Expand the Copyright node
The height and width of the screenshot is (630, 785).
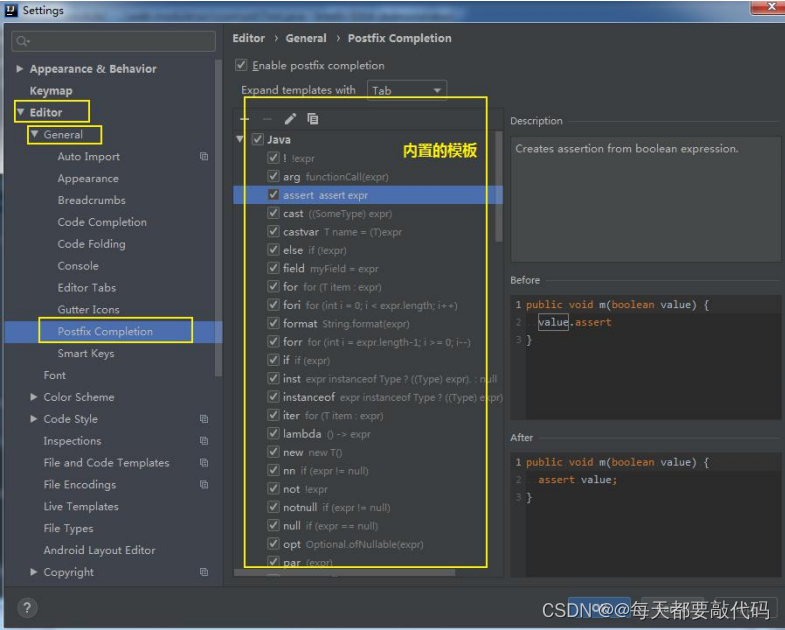[34, 572]
